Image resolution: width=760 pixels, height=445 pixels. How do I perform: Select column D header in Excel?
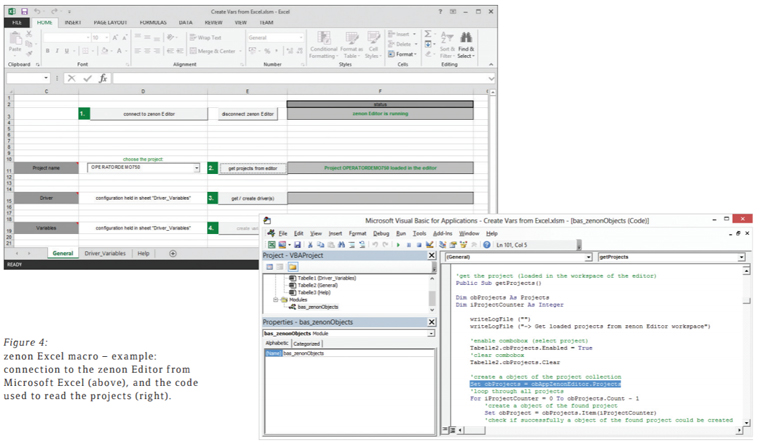(143, 91)
